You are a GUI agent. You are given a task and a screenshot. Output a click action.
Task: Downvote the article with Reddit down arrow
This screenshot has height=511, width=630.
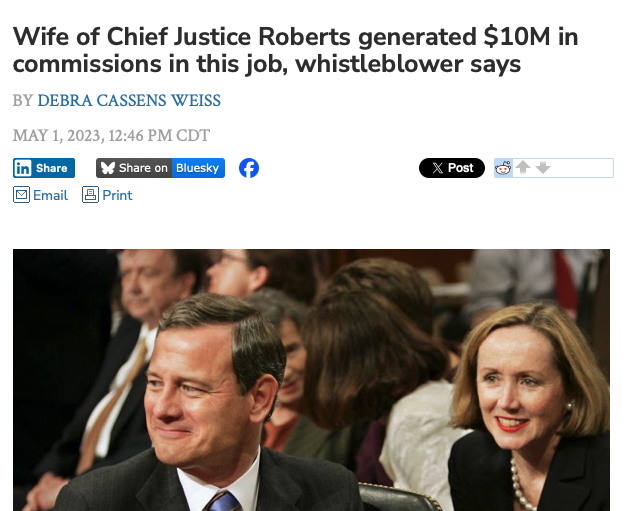[x=543, y=167]
